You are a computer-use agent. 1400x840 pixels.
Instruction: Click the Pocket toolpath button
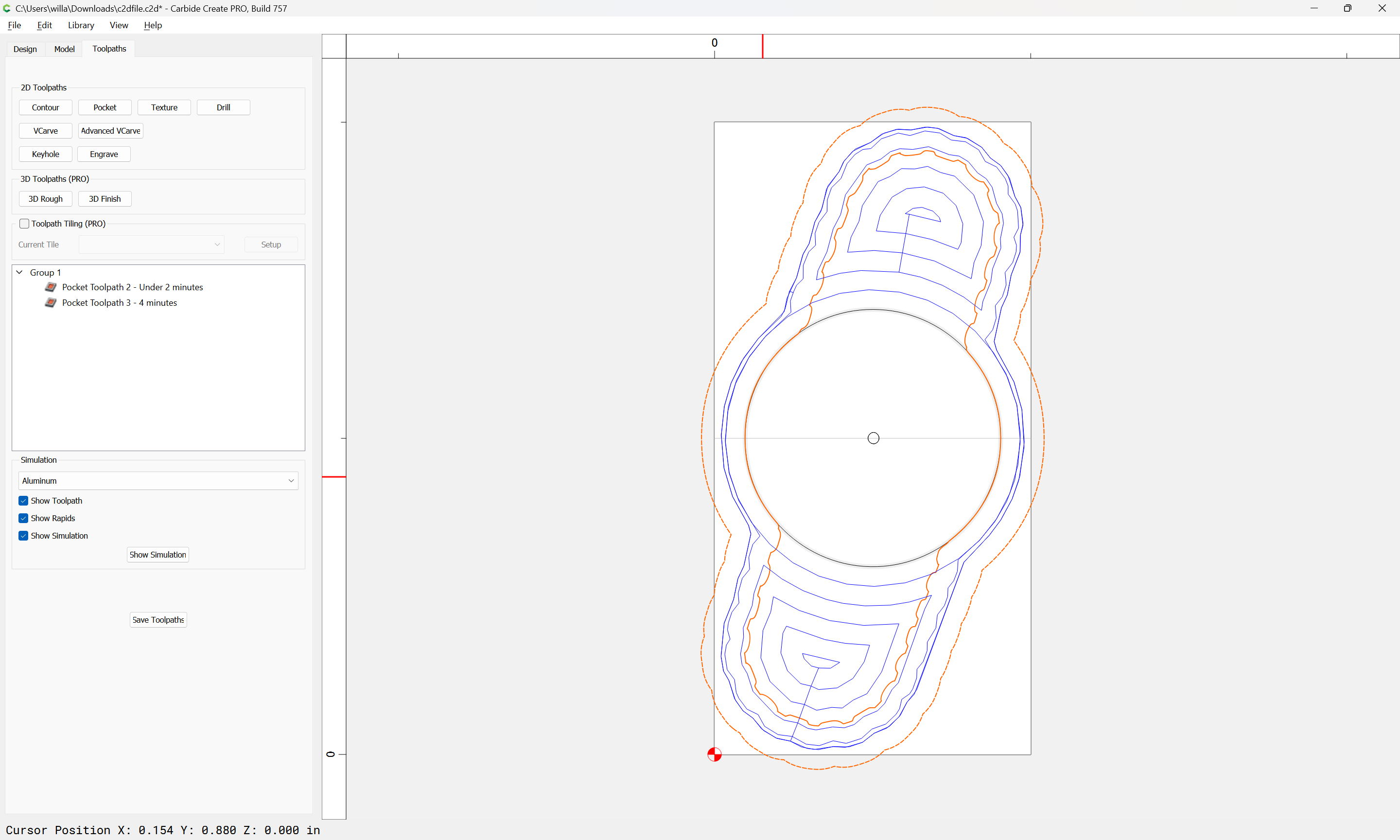[105, 107]
